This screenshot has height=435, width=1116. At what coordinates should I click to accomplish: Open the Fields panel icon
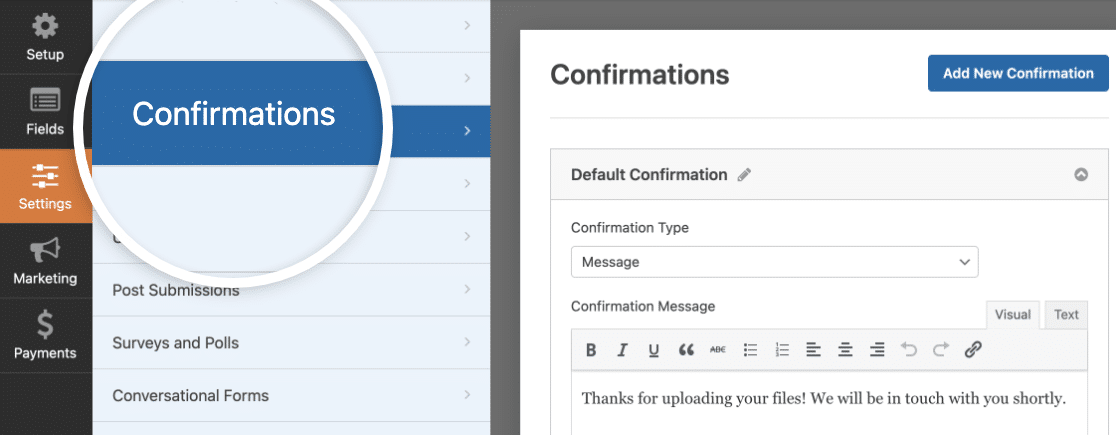[45, 112]
